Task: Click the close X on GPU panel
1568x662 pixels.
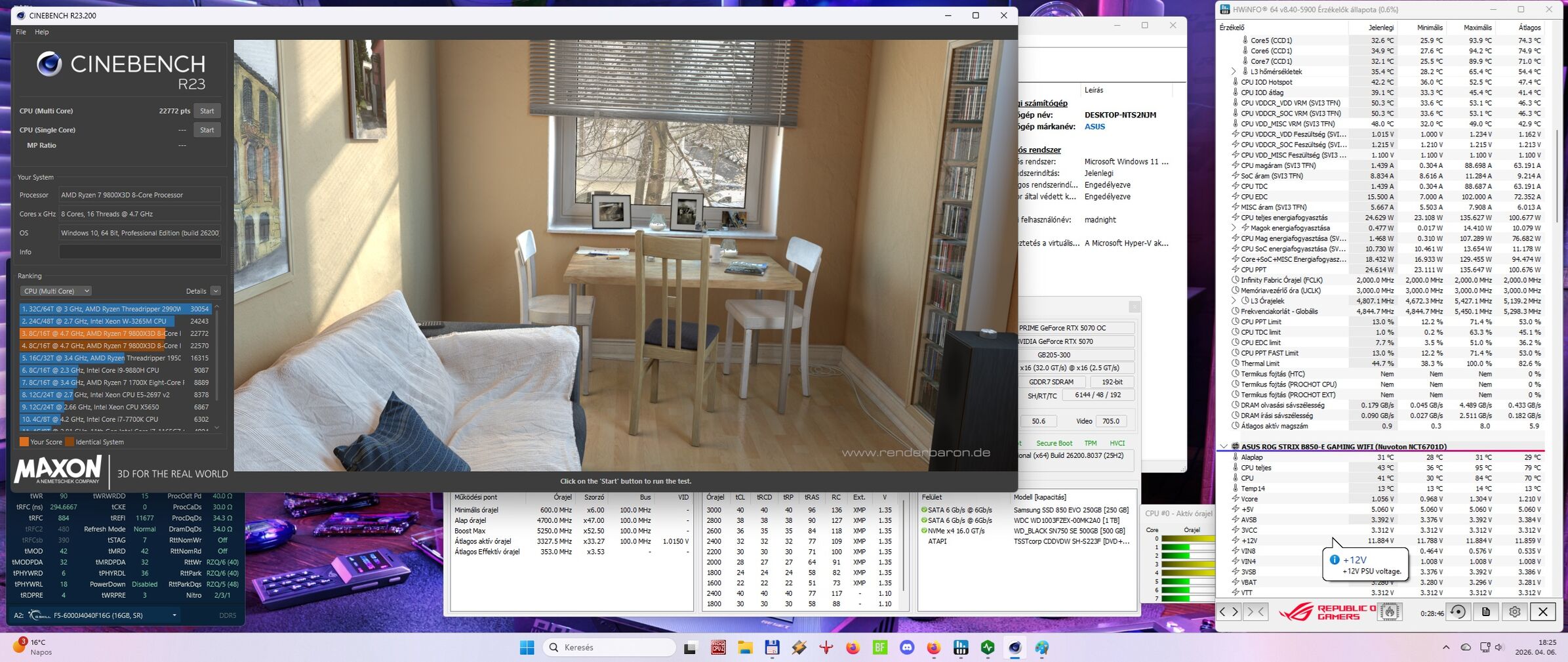Action: tap(1134, 306)
